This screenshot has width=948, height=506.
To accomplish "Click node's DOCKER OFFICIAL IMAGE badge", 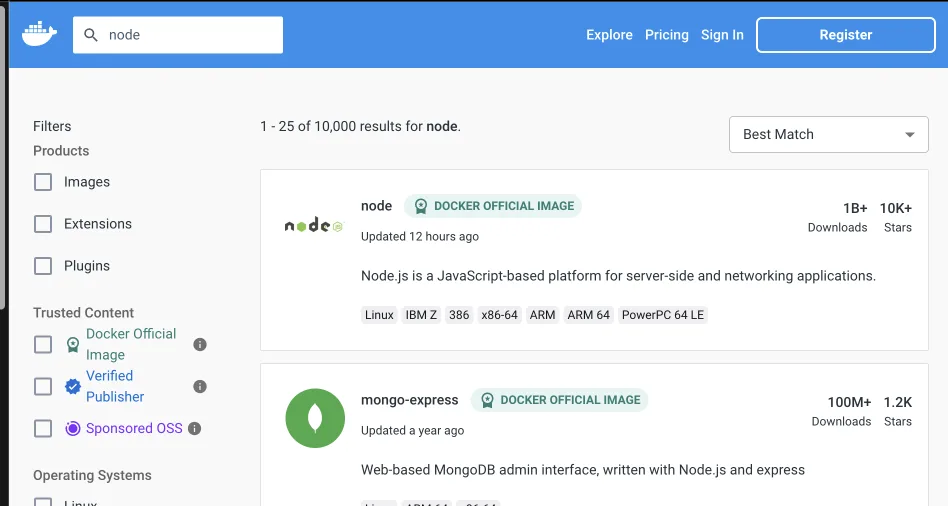I will click(x=493, y=206).
